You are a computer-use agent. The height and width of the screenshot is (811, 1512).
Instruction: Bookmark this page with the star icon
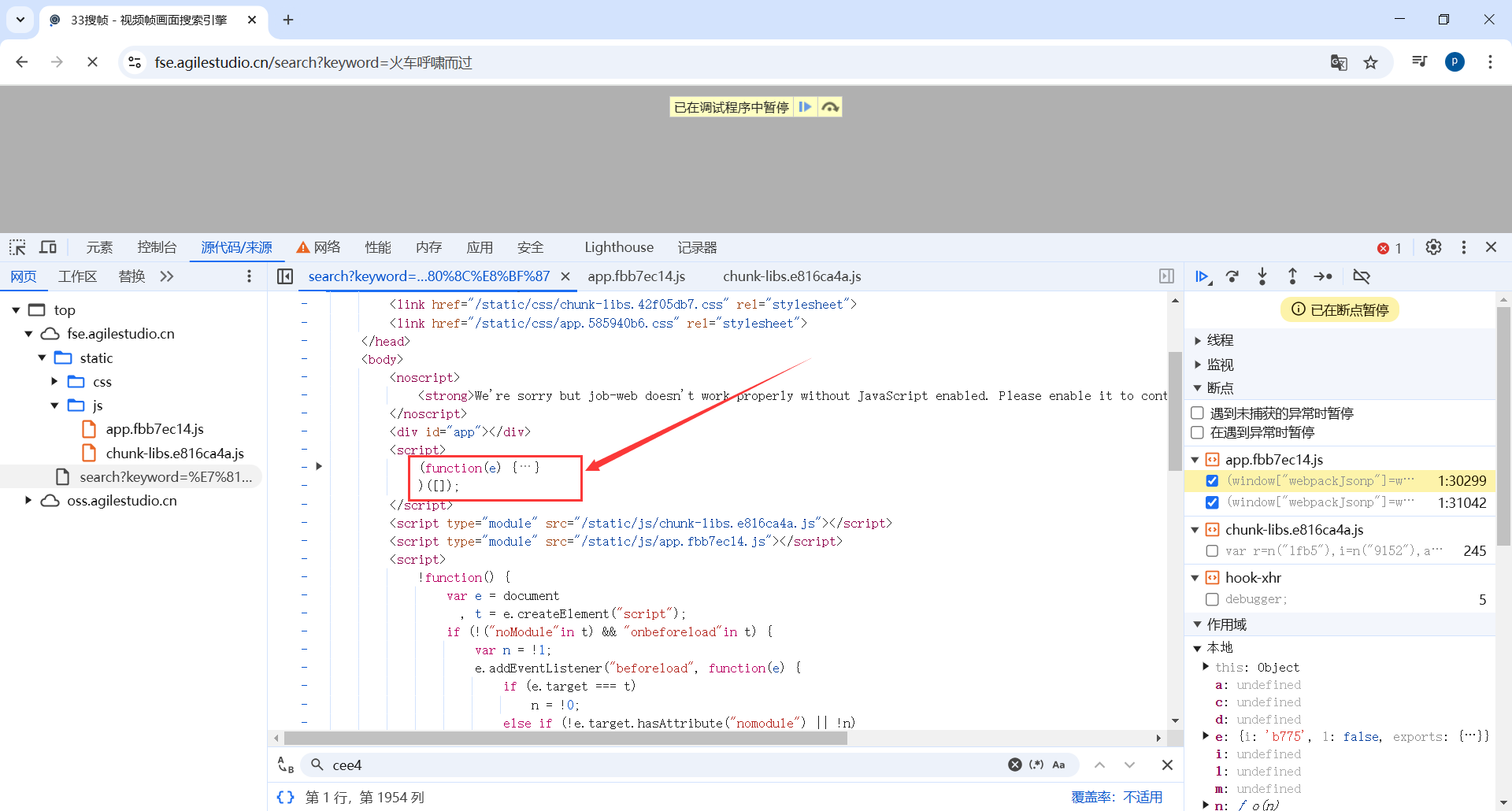[1372, 62]
